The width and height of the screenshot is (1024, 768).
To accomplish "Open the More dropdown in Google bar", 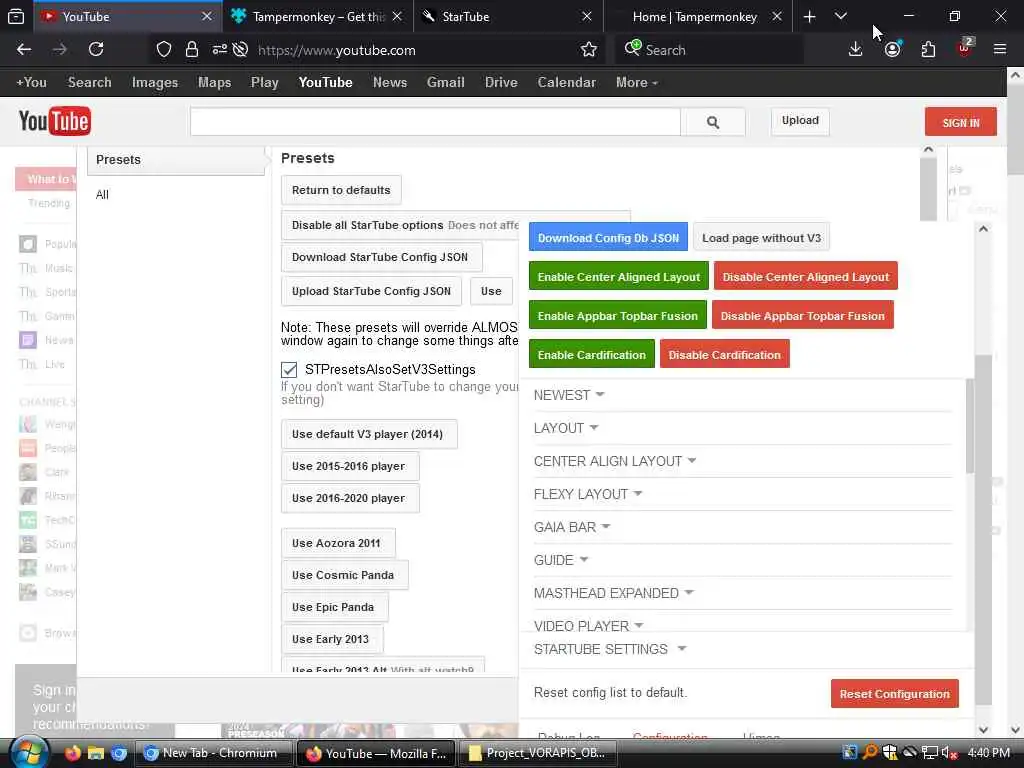I will 636,82.
